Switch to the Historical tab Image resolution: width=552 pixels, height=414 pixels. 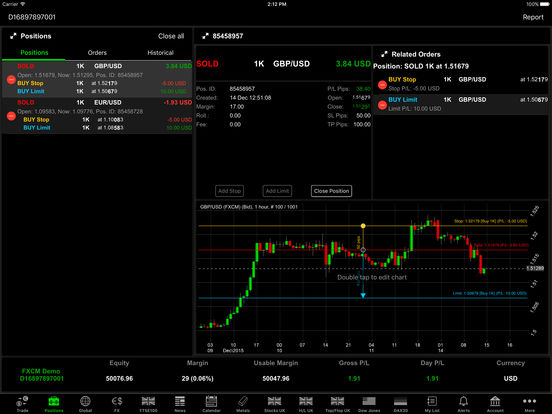point(160,52)
